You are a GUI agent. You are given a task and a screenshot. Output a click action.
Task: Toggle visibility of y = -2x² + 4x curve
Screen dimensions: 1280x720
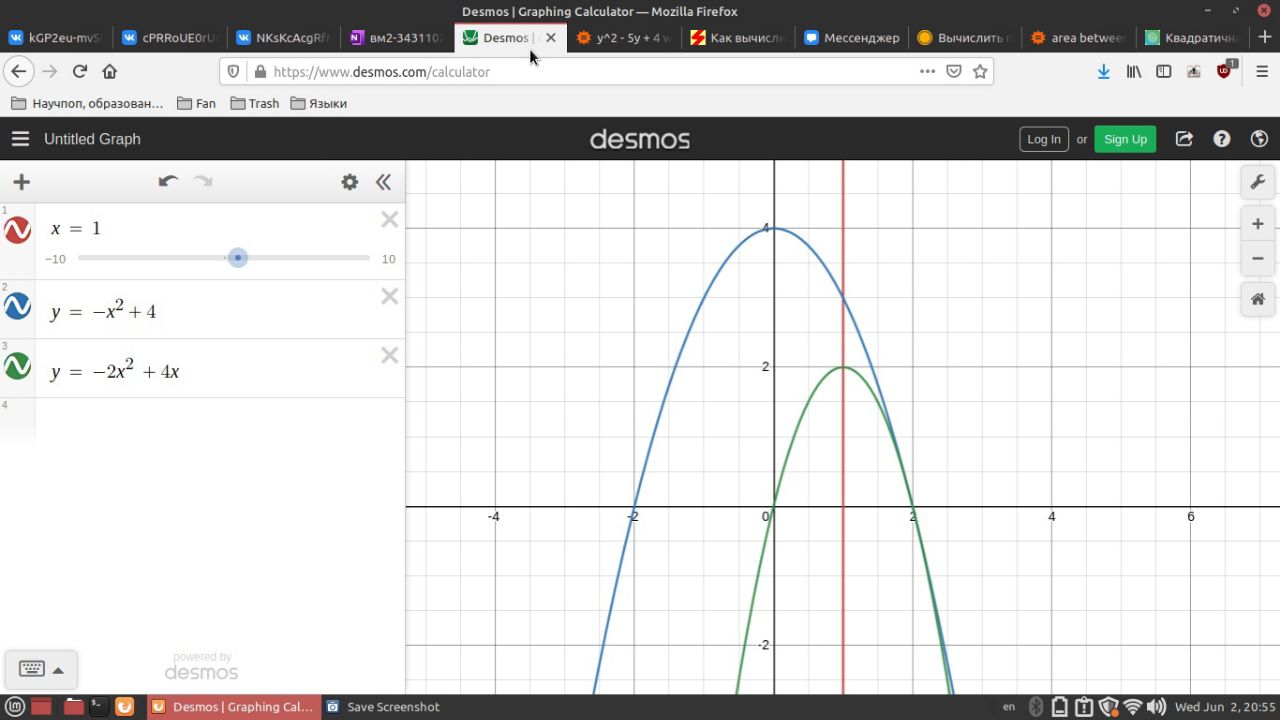click(17, 365)
